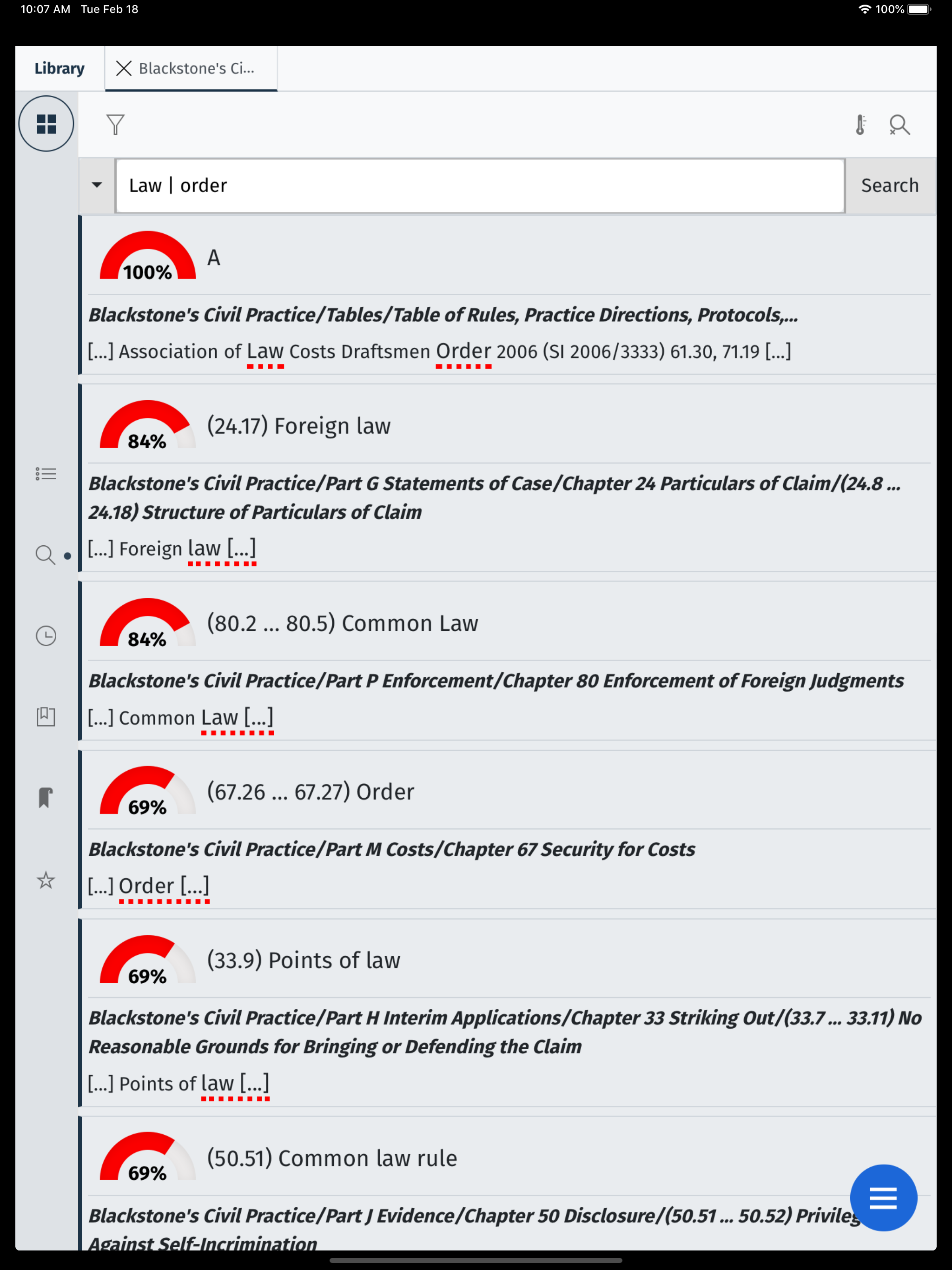
Task: Click the 69% gauge beside '(67.26 ... 67.27) Order'
Action: pos(147,791)
